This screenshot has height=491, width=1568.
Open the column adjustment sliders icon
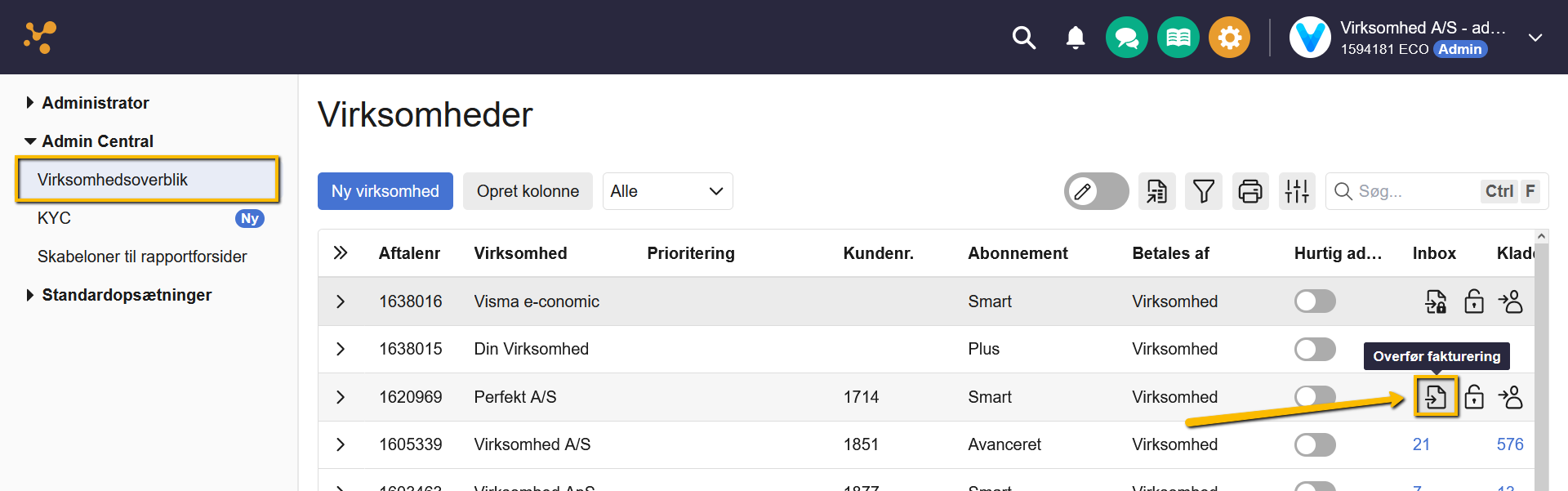tap(1297, 192)
